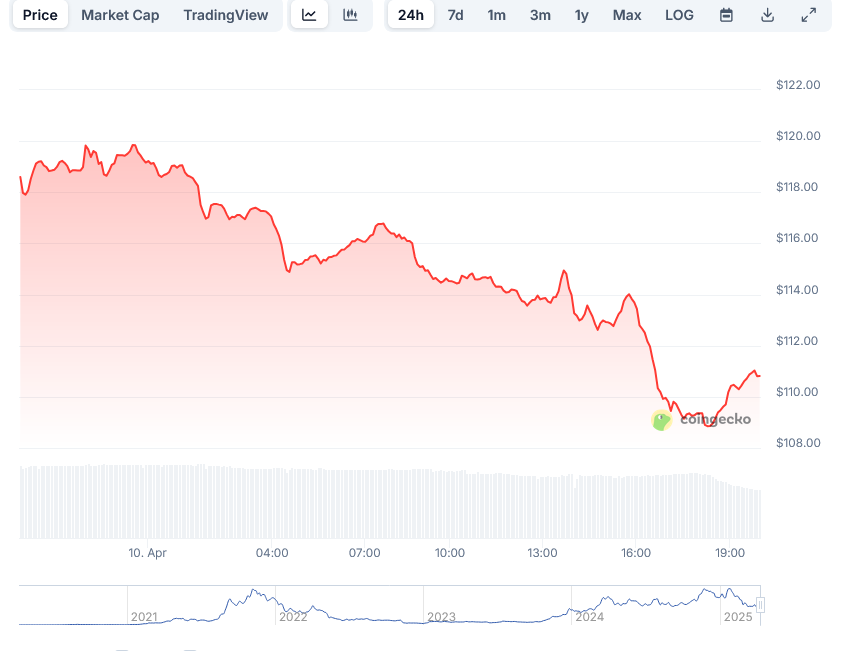Download the chart using the download icon
The image size is (858, 651).
click(766, 15)
